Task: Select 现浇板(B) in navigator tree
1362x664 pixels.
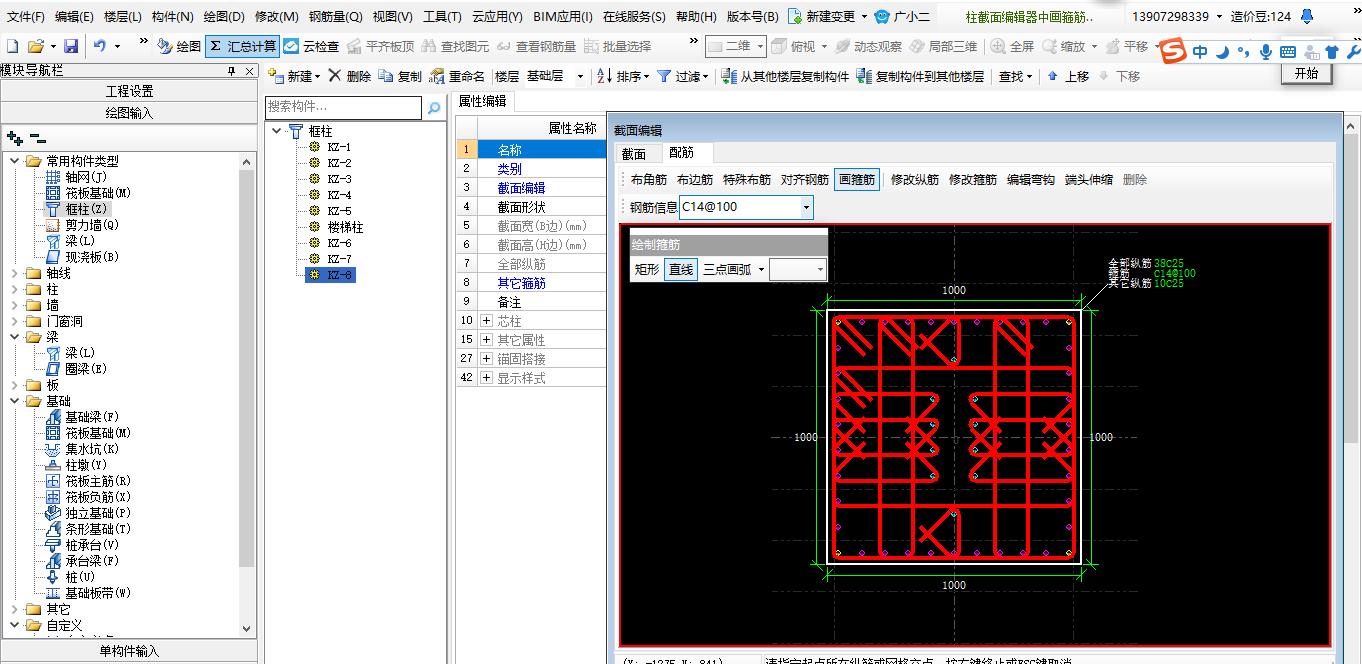Action: (82, 257)
